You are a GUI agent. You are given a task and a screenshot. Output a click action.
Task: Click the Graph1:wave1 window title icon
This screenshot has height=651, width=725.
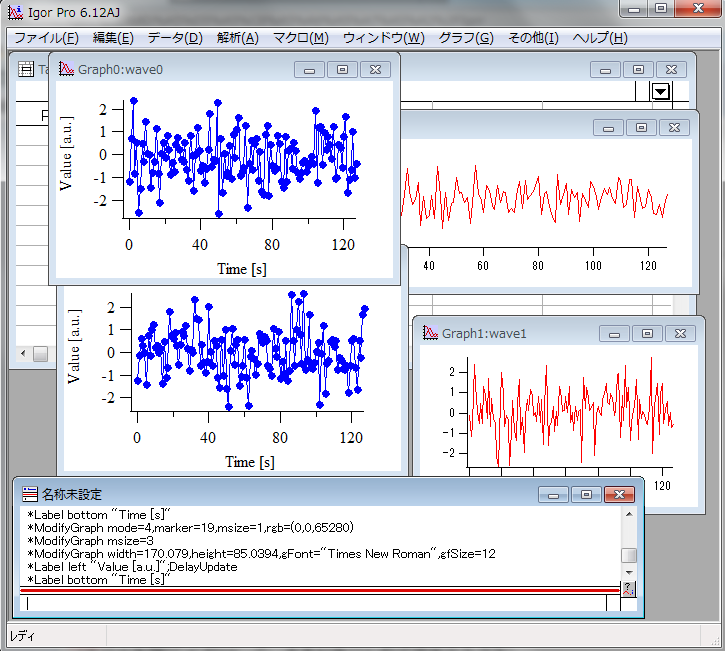click(430, 333)
